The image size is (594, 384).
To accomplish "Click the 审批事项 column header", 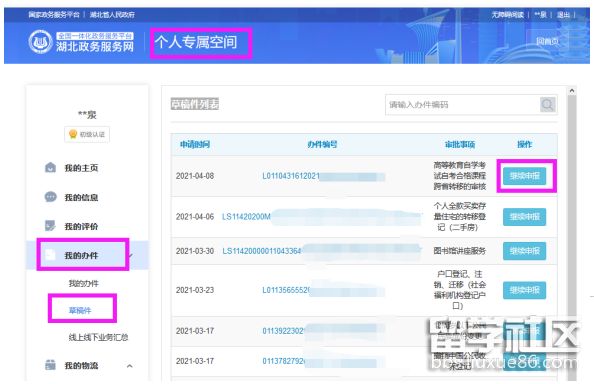I will (460, 144).
